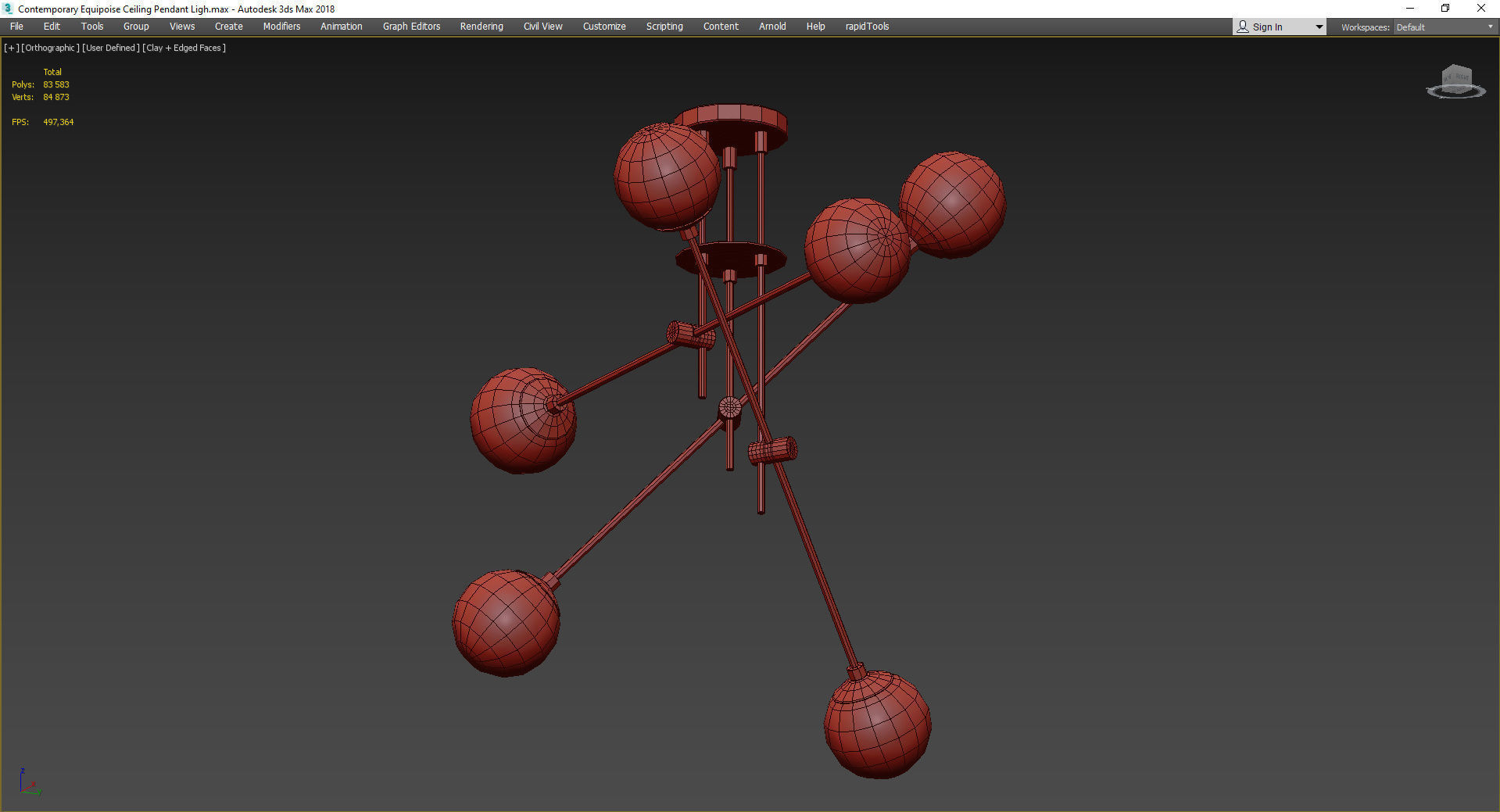This screenshot has height=812, width=1500.
Task: Click the Polys count value "83 583"
Action: click(56, 84)
